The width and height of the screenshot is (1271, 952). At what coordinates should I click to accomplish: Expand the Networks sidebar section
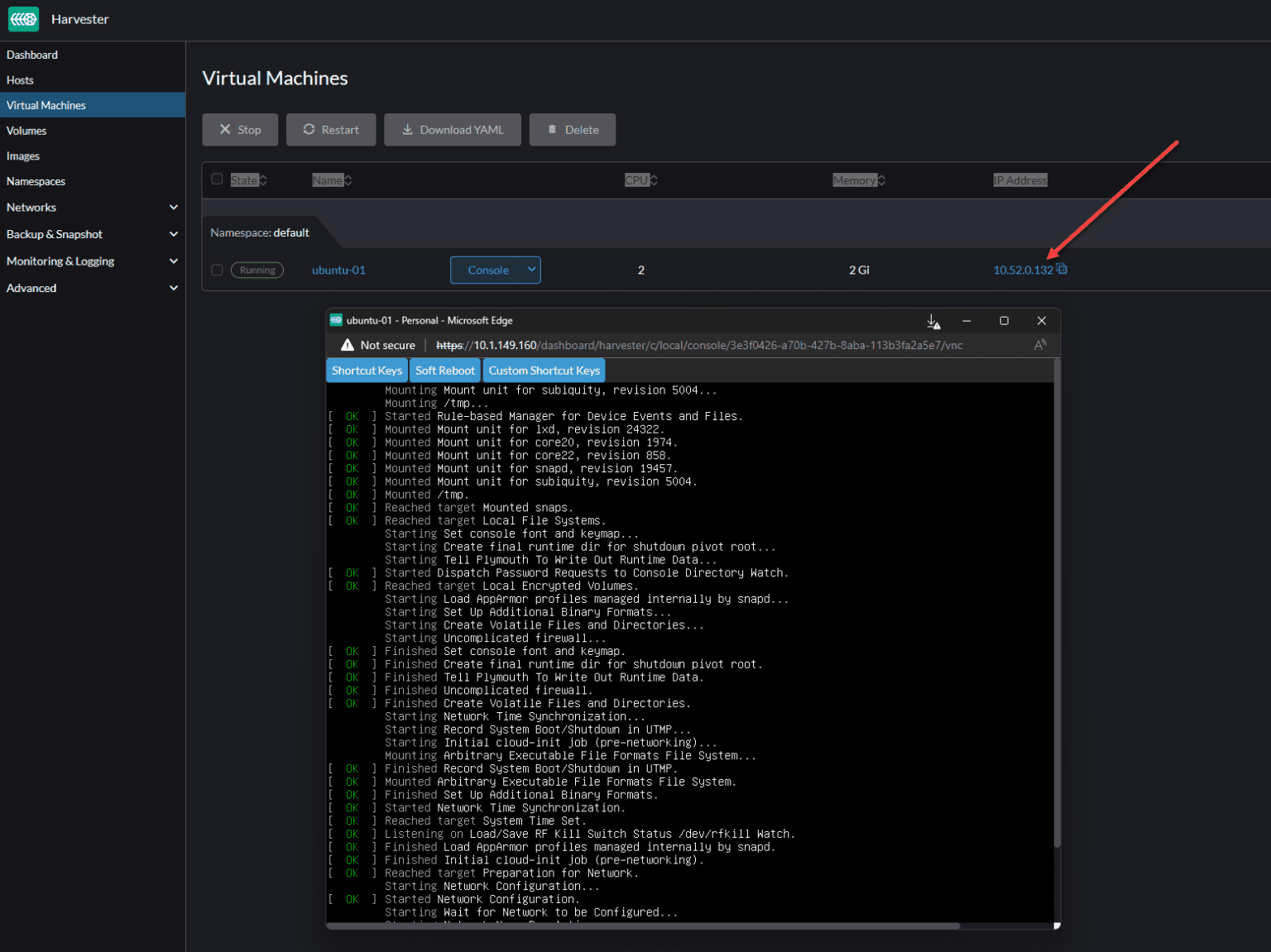tap(174, 207)
